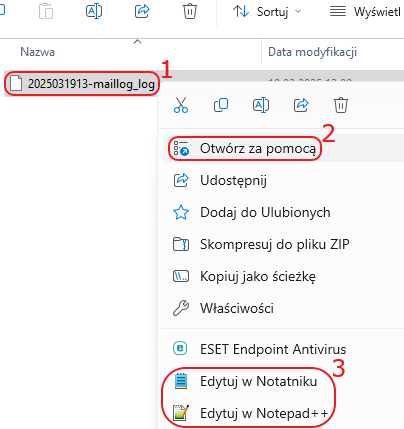
Task: Click the Copy icon in context menu
Action: [221, 105]
